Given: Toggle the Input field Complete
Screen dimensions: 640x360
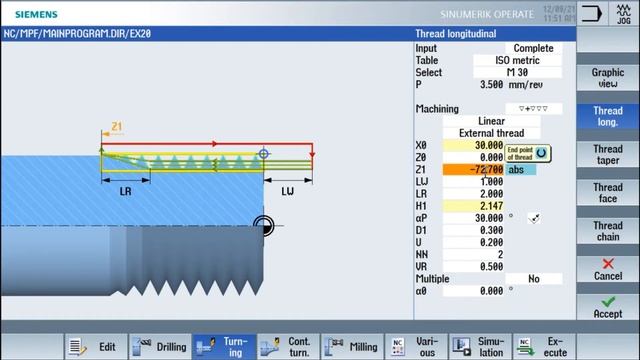Looking at the screenshot, I should (533, 48).
